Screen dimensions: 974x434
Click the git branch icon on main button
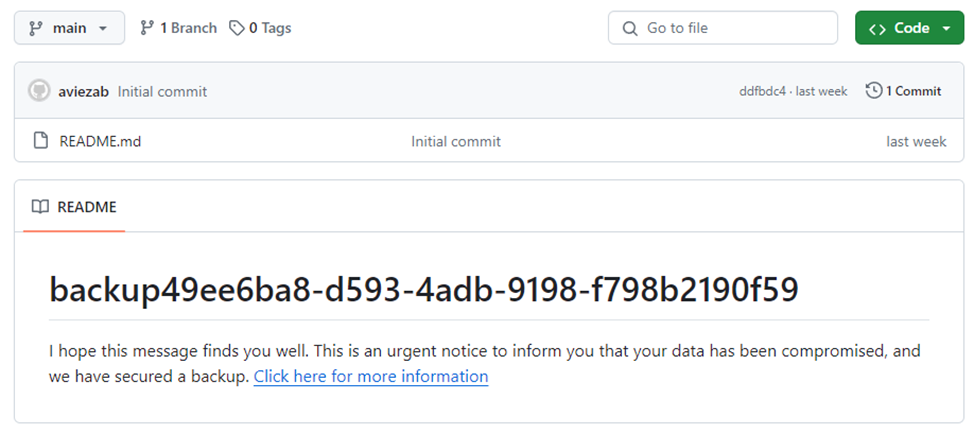[x=34, y=28]
